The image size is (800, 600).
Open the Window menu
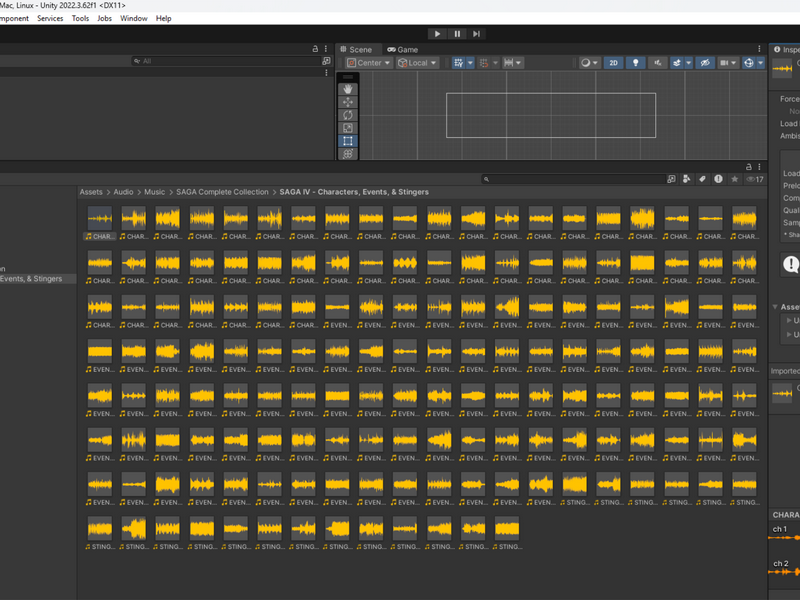point(134,18)
